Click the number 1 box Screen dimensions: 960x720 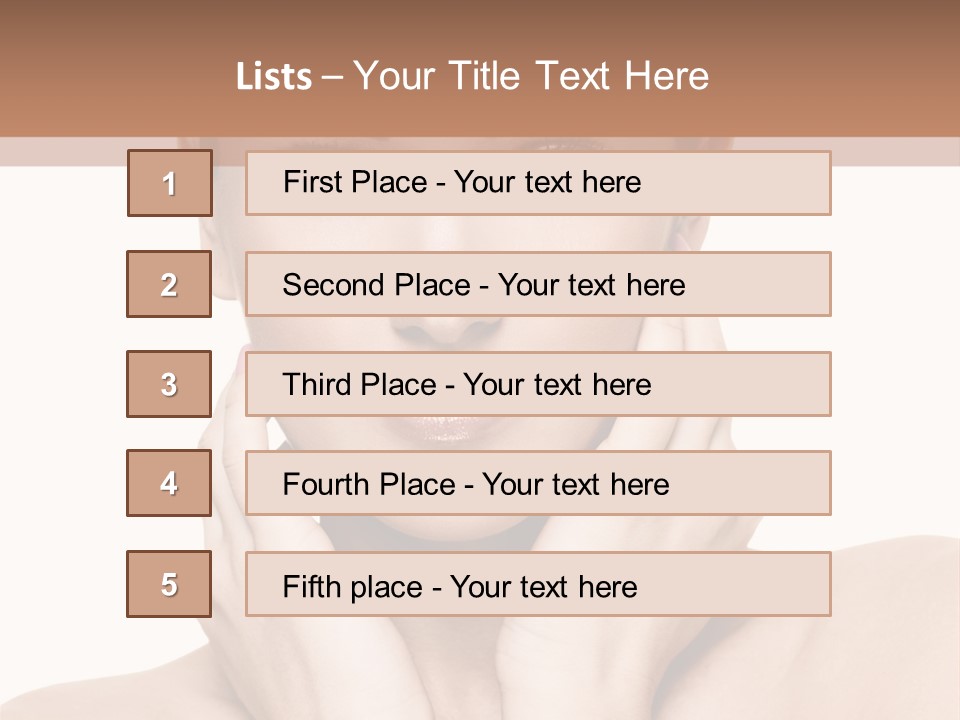click(170, 183)
